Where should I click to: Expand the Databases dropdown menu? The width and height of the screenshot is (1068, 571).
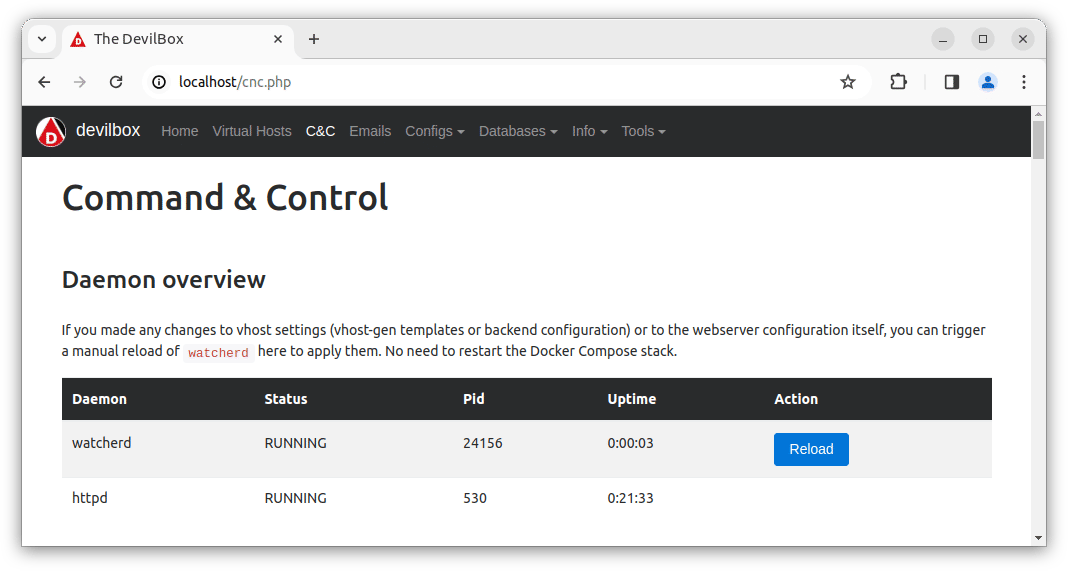(x=518, y=131)
